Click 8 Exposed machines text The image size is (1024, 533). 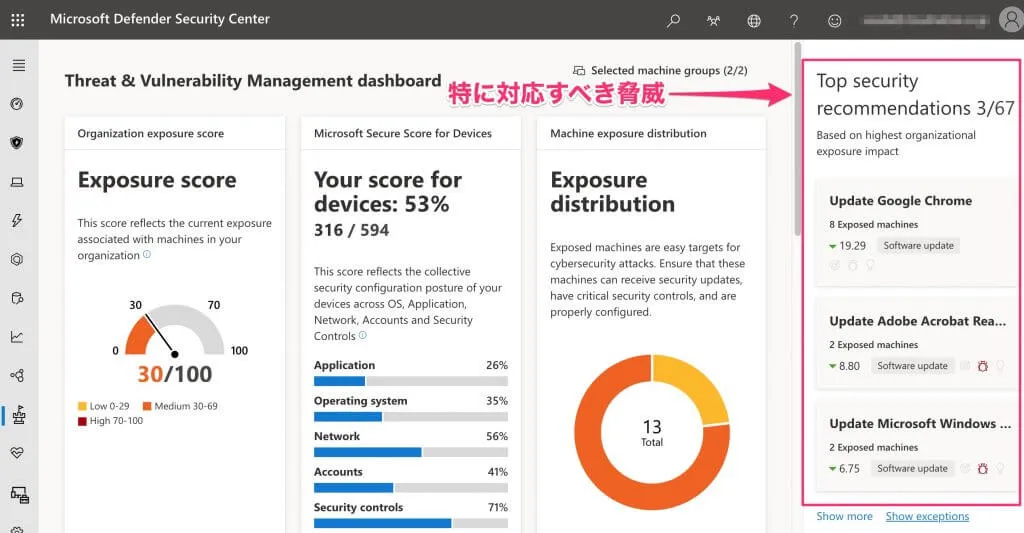click(874, 225)
